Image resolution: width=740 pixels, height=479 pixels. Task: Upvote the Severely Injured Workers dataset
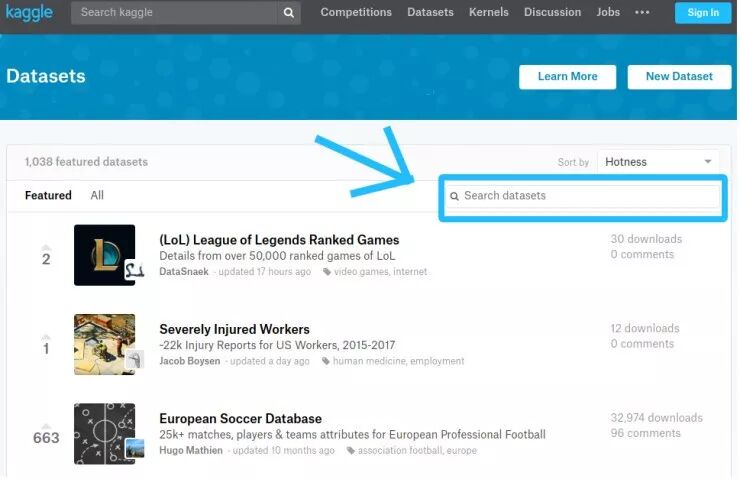click(x=46, y=337)
